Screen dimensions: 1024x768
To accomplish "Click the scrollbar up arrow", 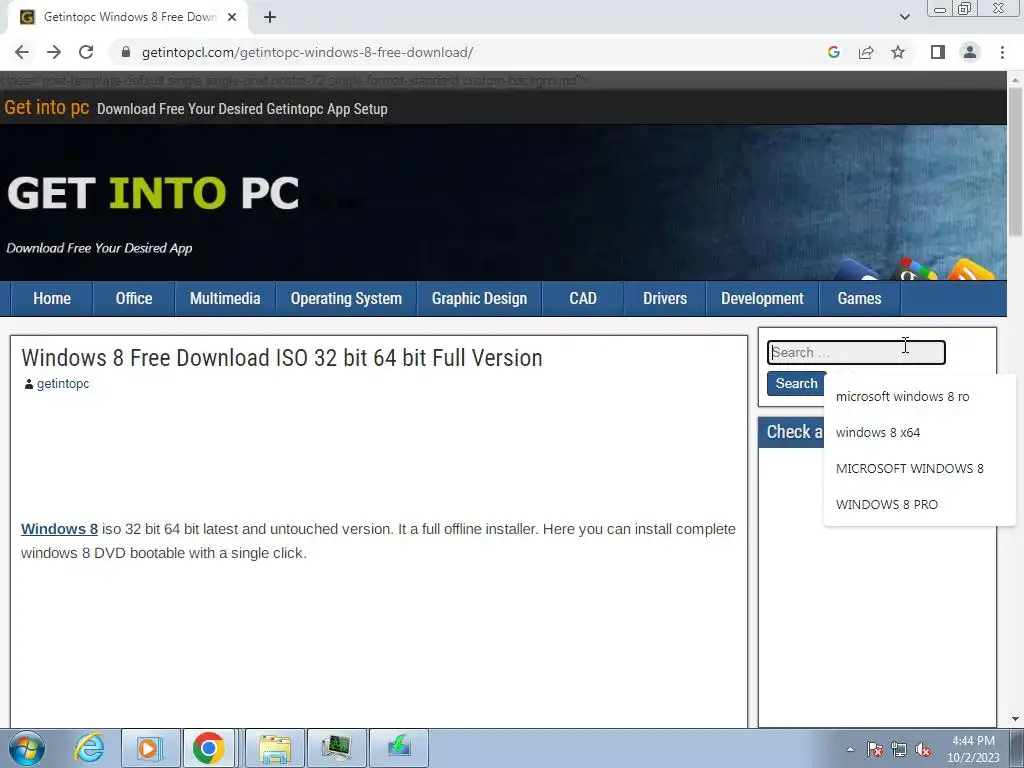I will [x=1015, y=80].
